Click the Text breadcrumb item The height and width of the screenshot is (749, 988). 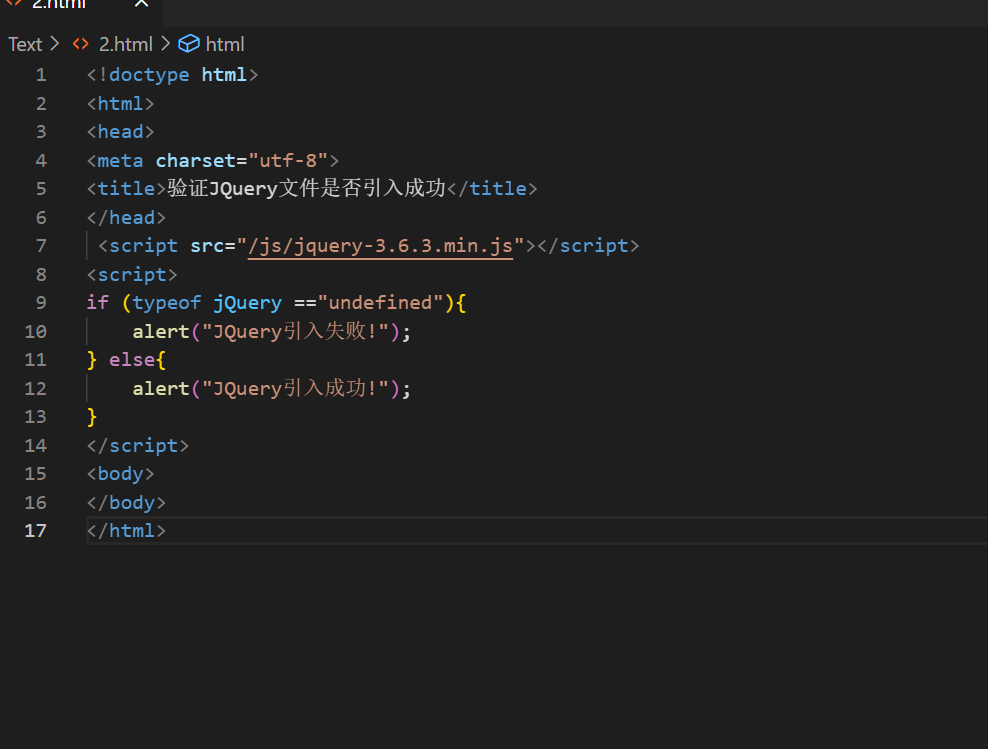(24, 44)
